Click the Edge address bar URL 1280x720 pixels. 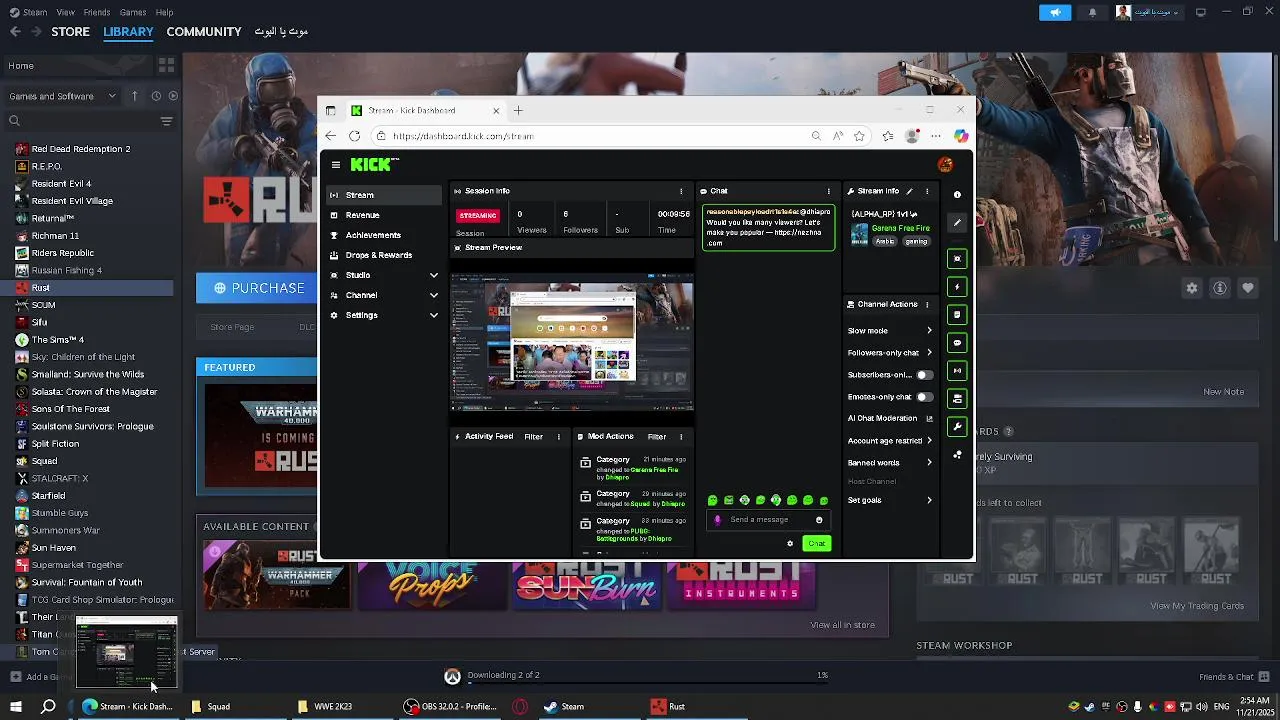coord(463,136)
